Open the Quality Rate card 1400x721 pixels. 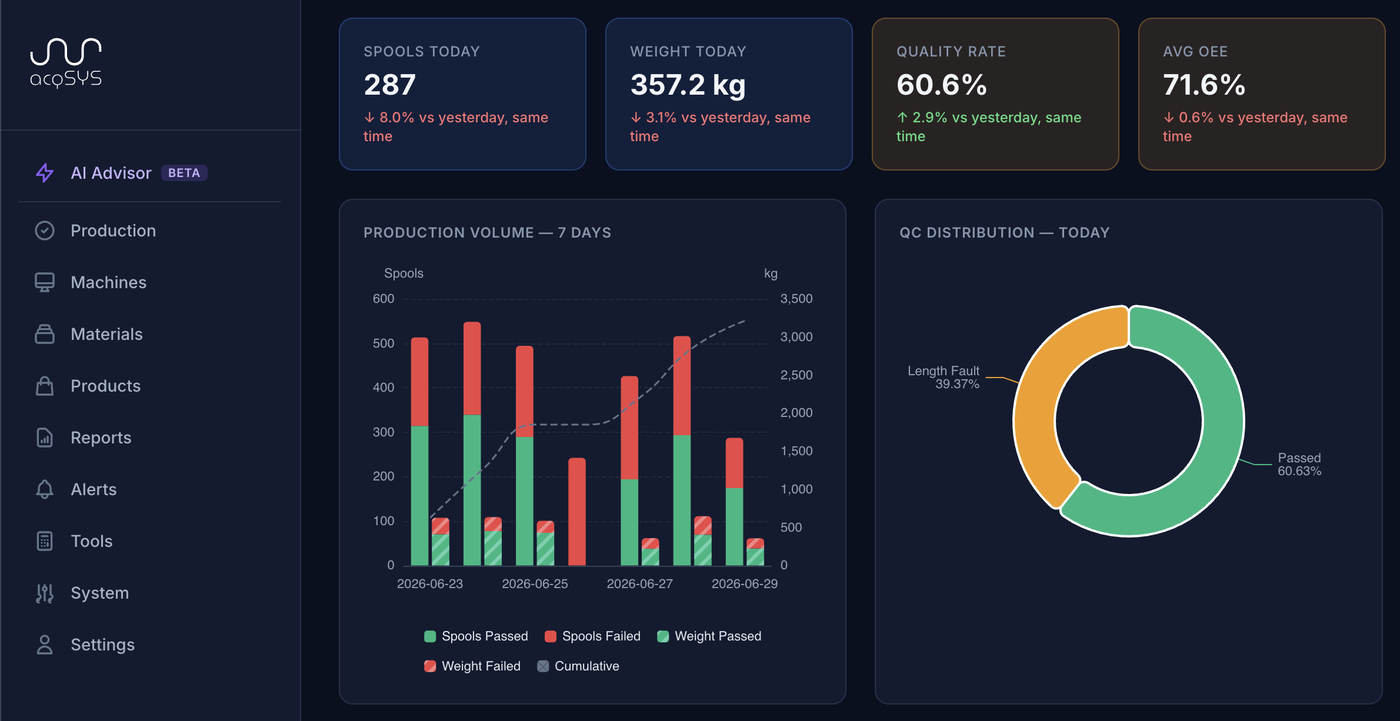[995, 94]
